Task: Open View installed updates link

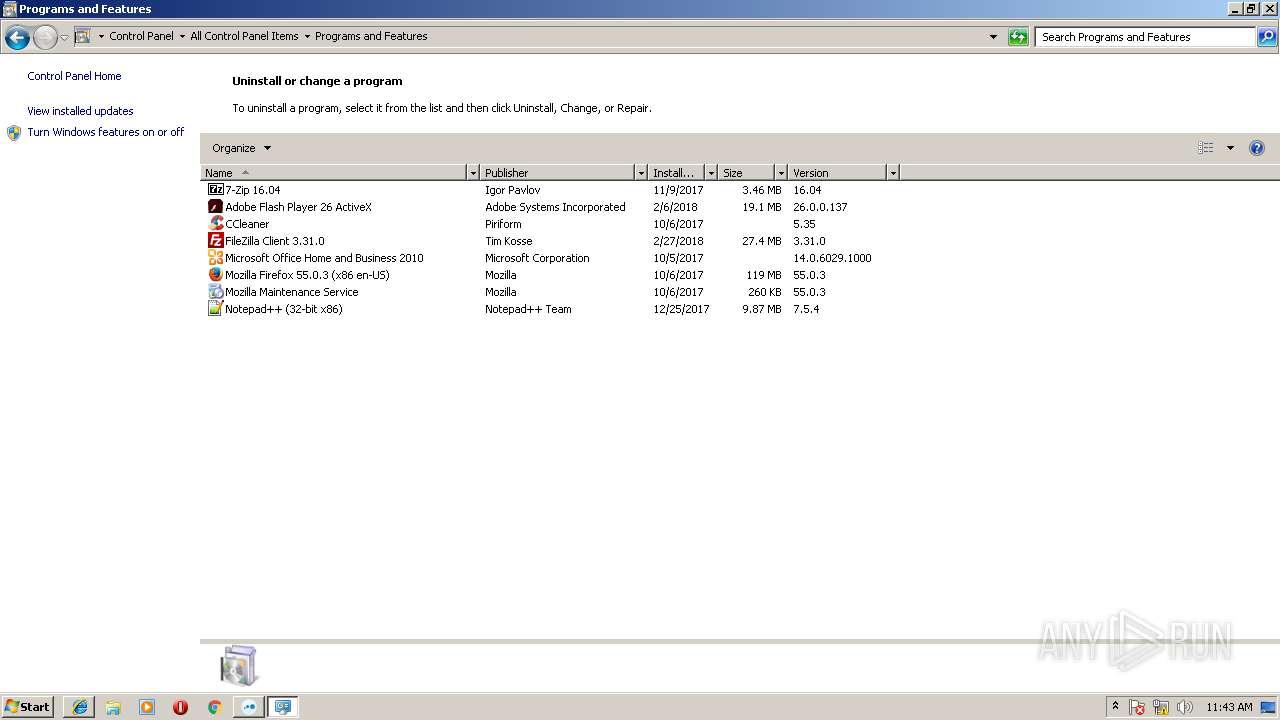Action: pyautogui.click(x=80, y=111)
